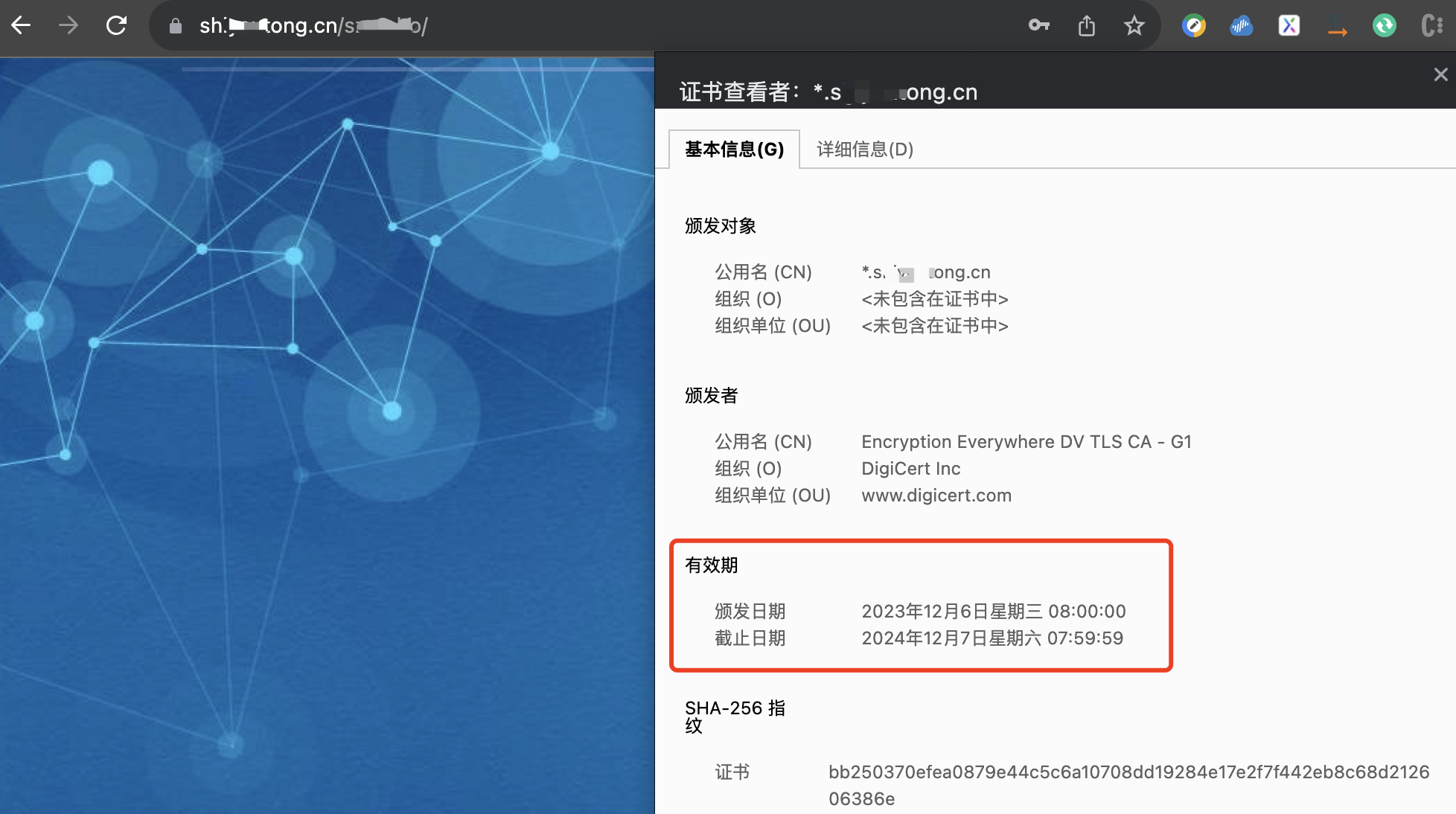This screenshot has height=814, width=1456.
Task: Click the 截止日期 expiry date value
Action: 992,638
